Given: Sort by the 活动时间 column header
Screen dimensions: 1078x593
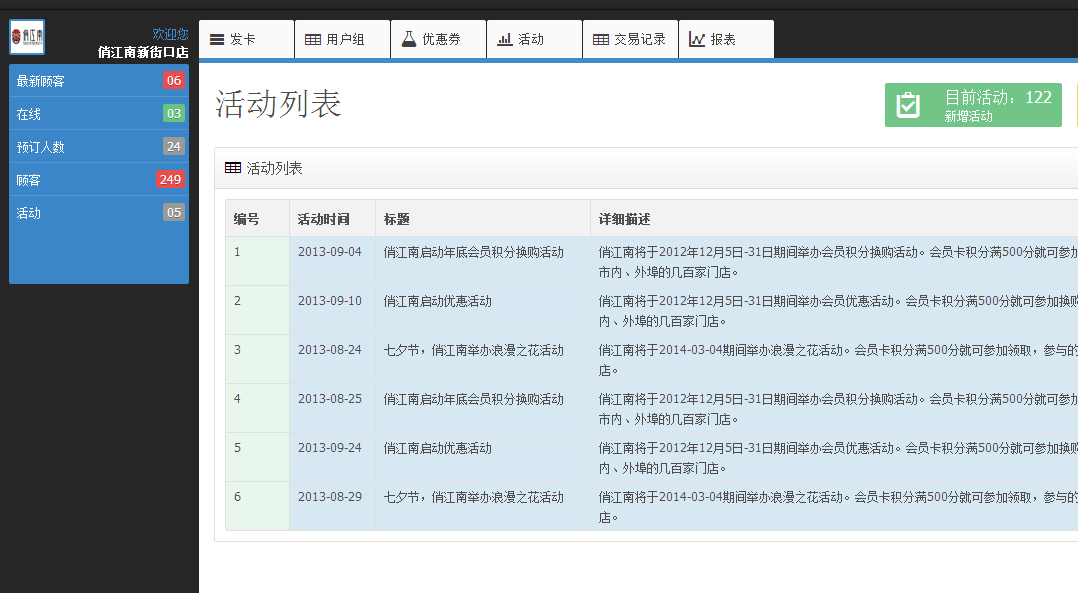Looking at the screenshot, I should click(324, 219).
